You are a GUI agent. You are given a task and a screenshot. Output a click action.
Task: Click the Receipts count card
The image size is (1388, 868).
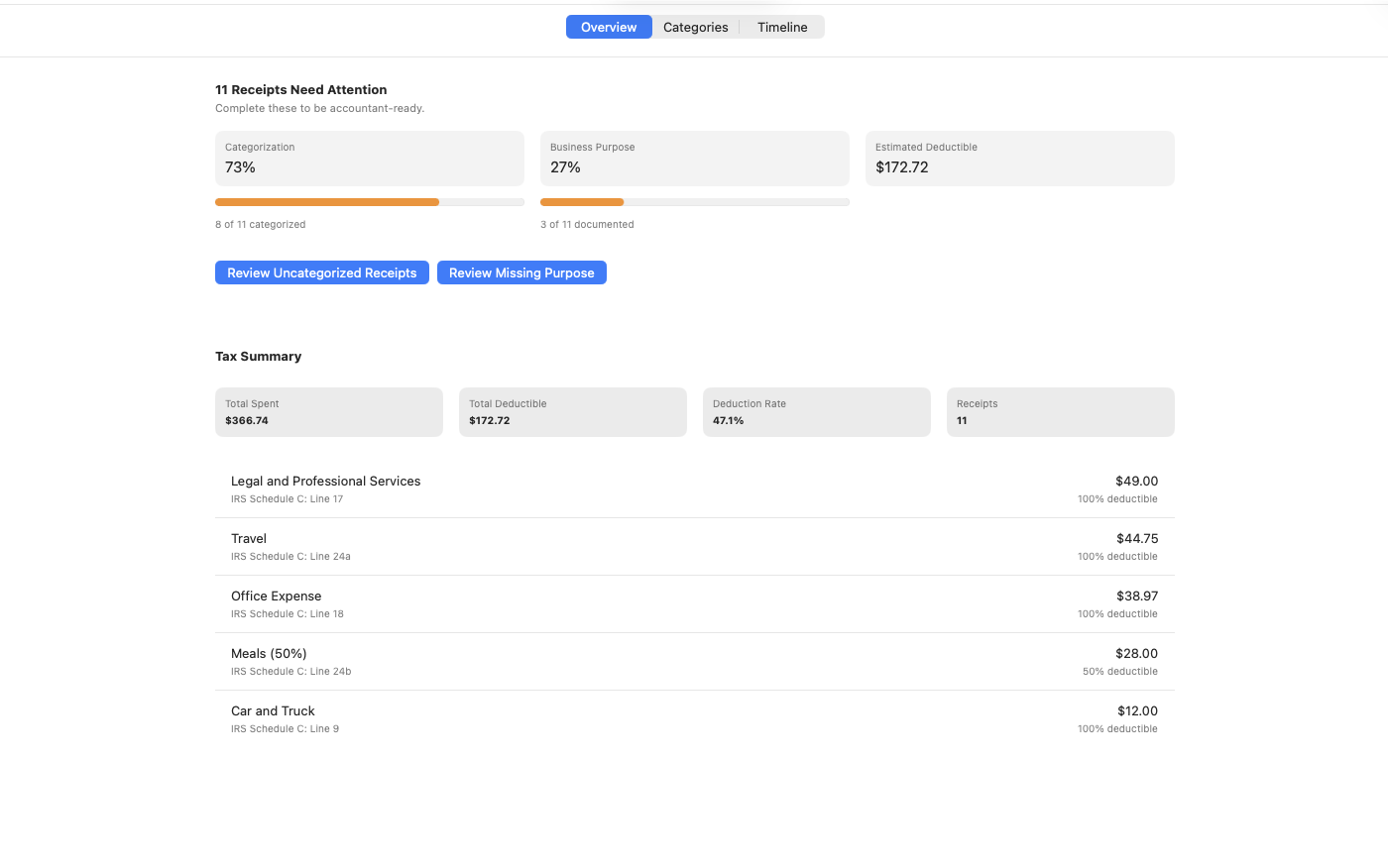(1060, 412)
